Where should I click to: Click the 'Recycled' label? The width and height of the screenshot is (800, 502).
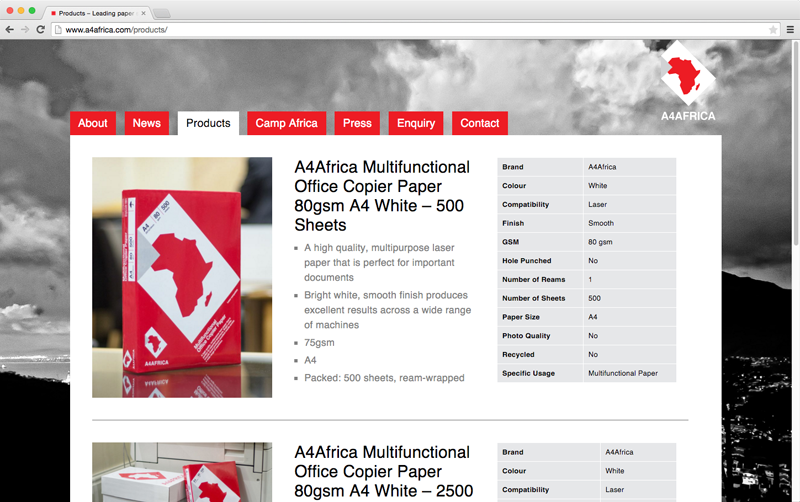pyautogui.click(x=518, y=355)
